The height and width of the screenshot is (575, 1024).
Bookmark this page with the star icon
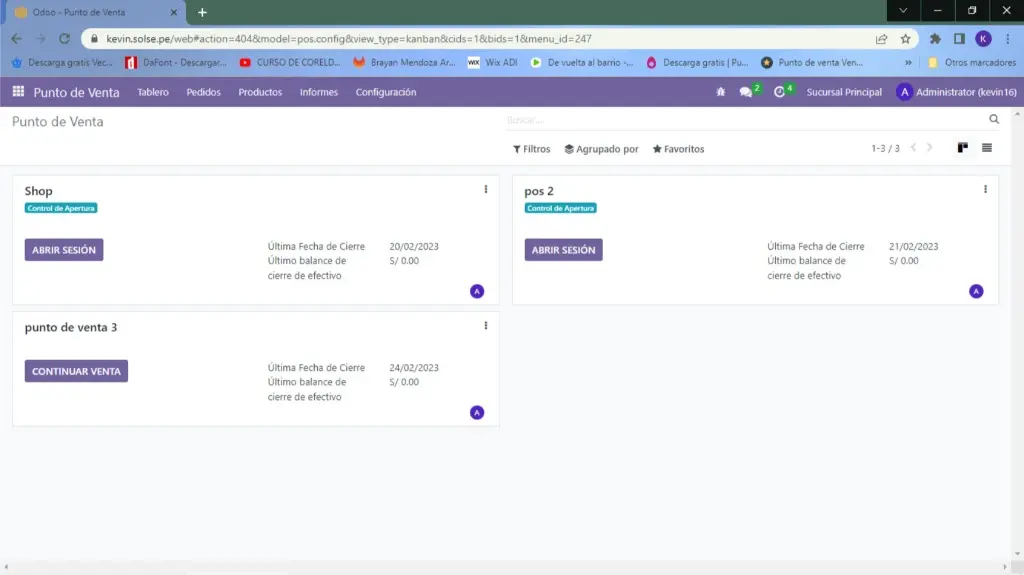click(906, 39)
